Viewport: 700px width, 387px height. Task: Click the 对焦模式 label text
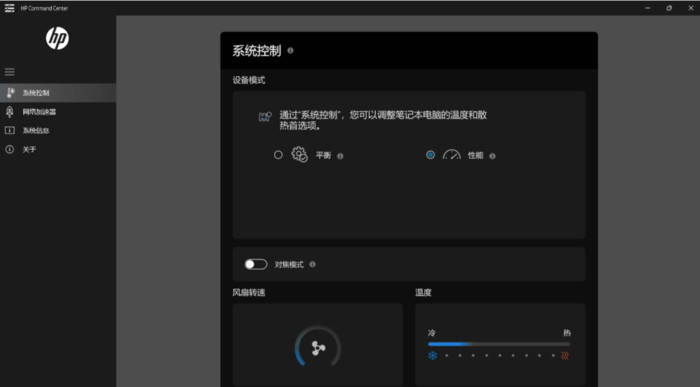point(289,265)
